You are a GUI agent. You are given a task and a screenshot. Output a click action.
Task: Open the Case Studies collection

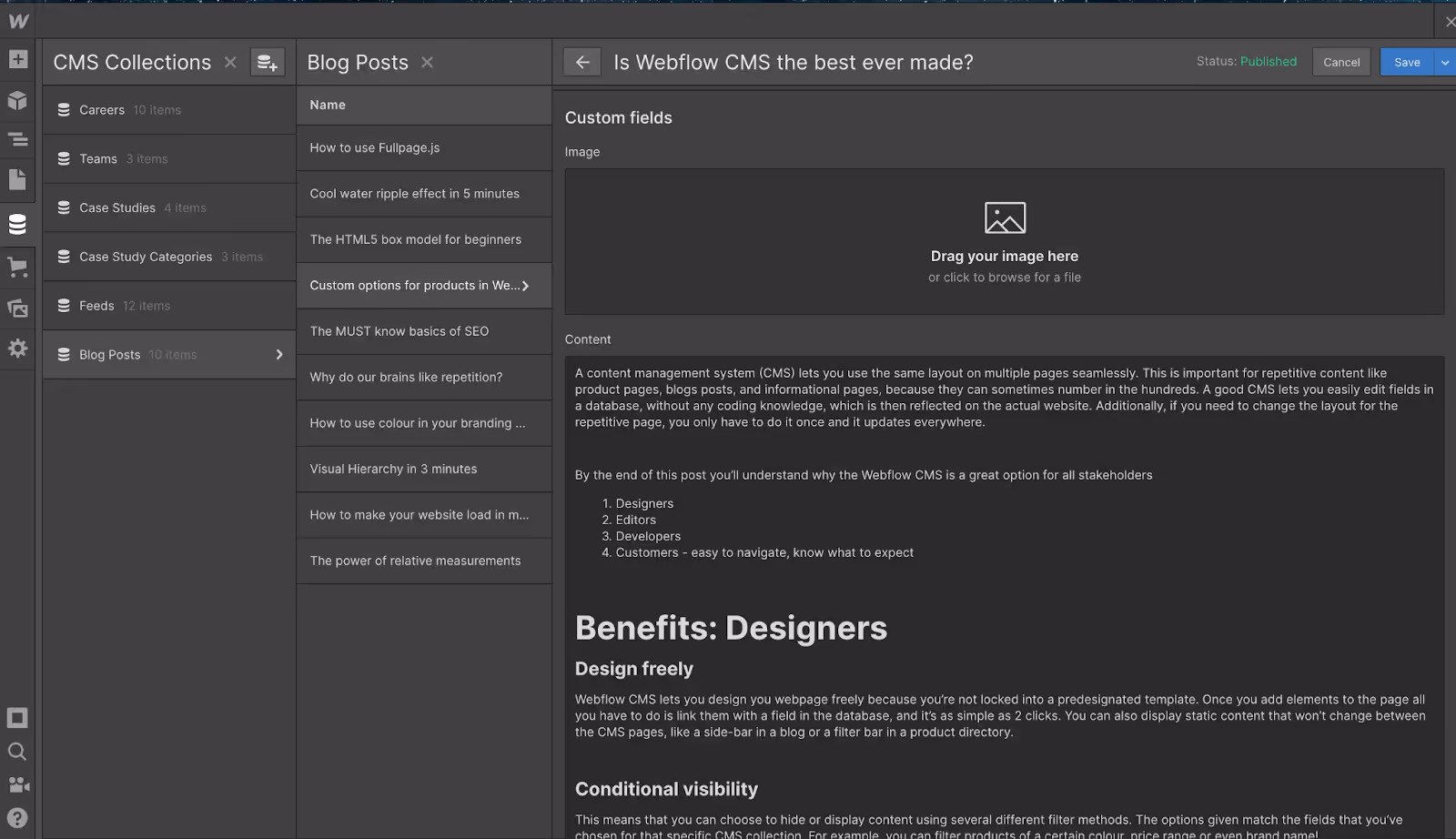(x=169, y=208)
